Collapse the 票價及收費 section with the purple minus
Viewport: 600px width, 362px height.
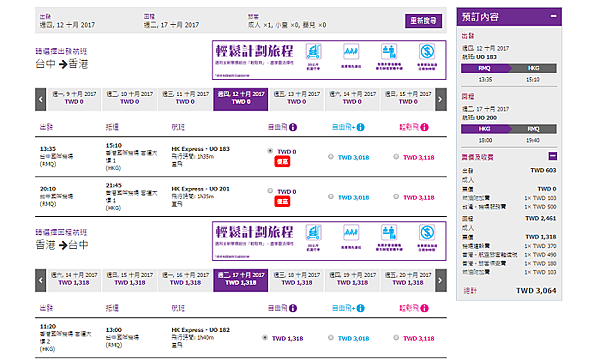coord(553,156)
